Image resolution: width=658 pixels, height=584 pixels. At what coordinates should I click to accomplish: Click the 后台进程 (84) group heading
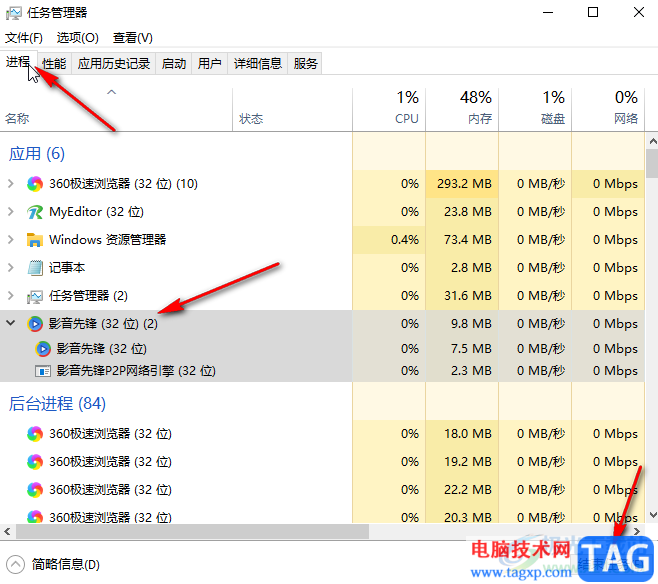[57, 404]
